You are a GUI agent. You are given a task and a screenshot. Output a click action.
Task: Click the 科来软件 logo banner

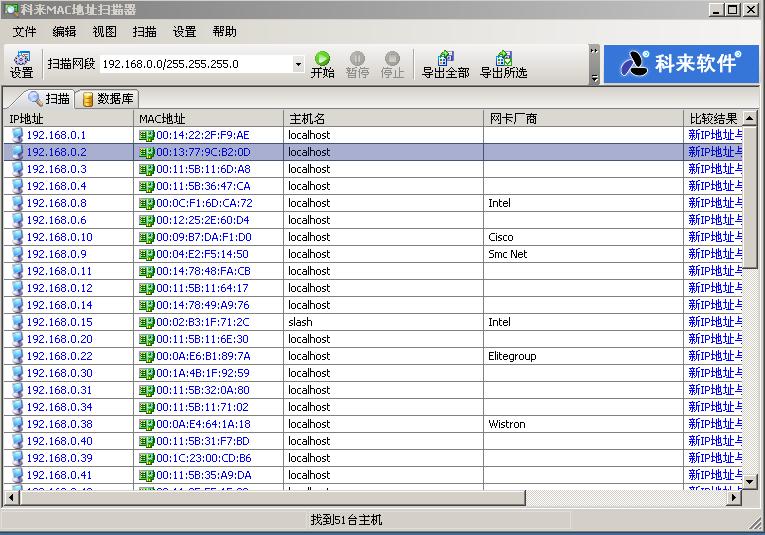click(x=681, y=64)
